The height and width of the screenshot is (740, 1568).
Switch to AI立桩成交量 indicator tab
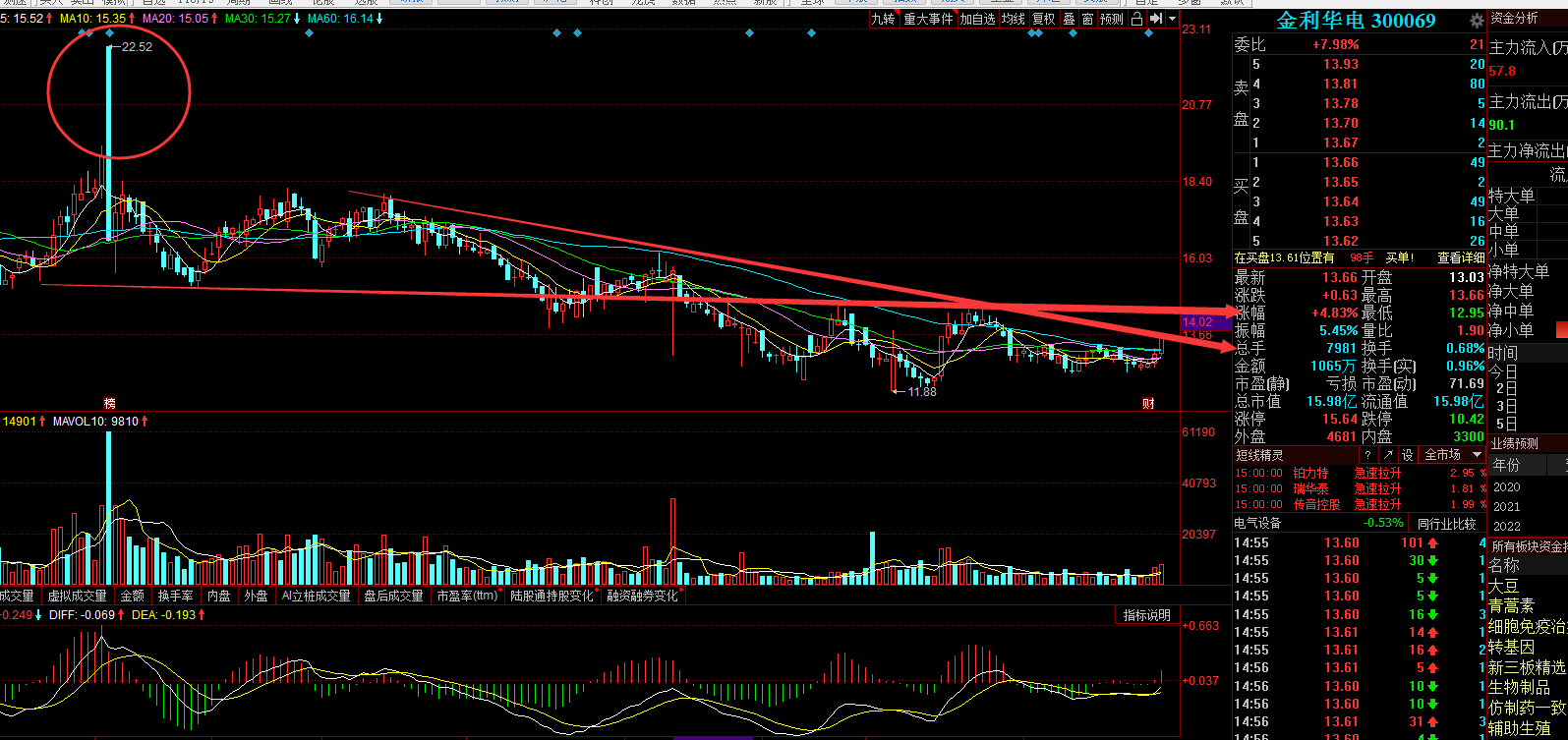click(x=316, y=596)
